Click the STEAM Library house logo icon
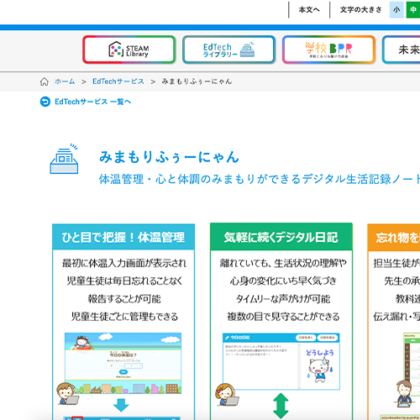Viewport: 420px width, 420px height. 116,49
